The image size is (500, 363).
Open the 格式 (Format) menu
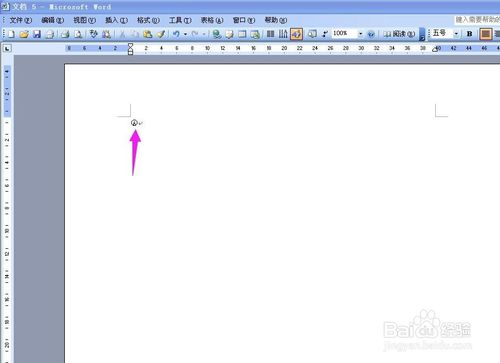(148, 20)
